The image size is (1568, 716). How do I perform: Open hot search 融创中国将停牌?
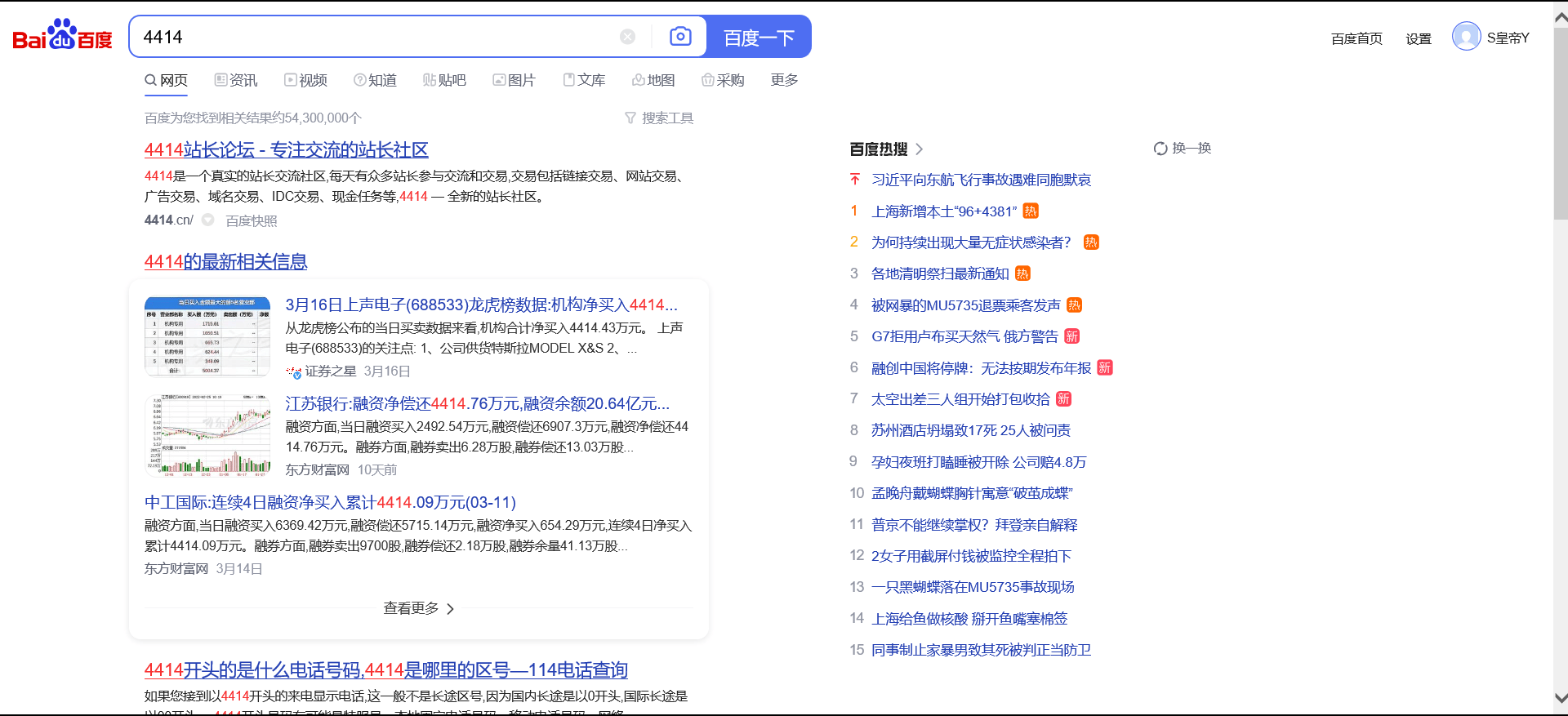[981, 368]
